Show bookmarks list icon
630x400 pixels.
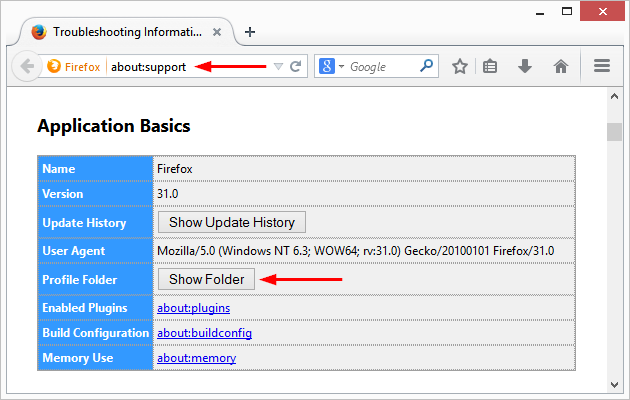[490, 66]
